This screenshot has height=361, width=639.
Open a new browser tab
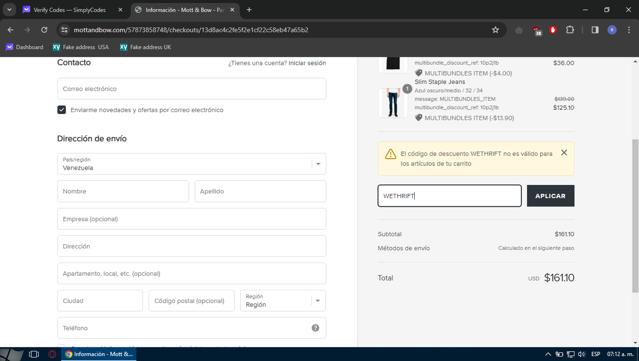click(249, 10)
